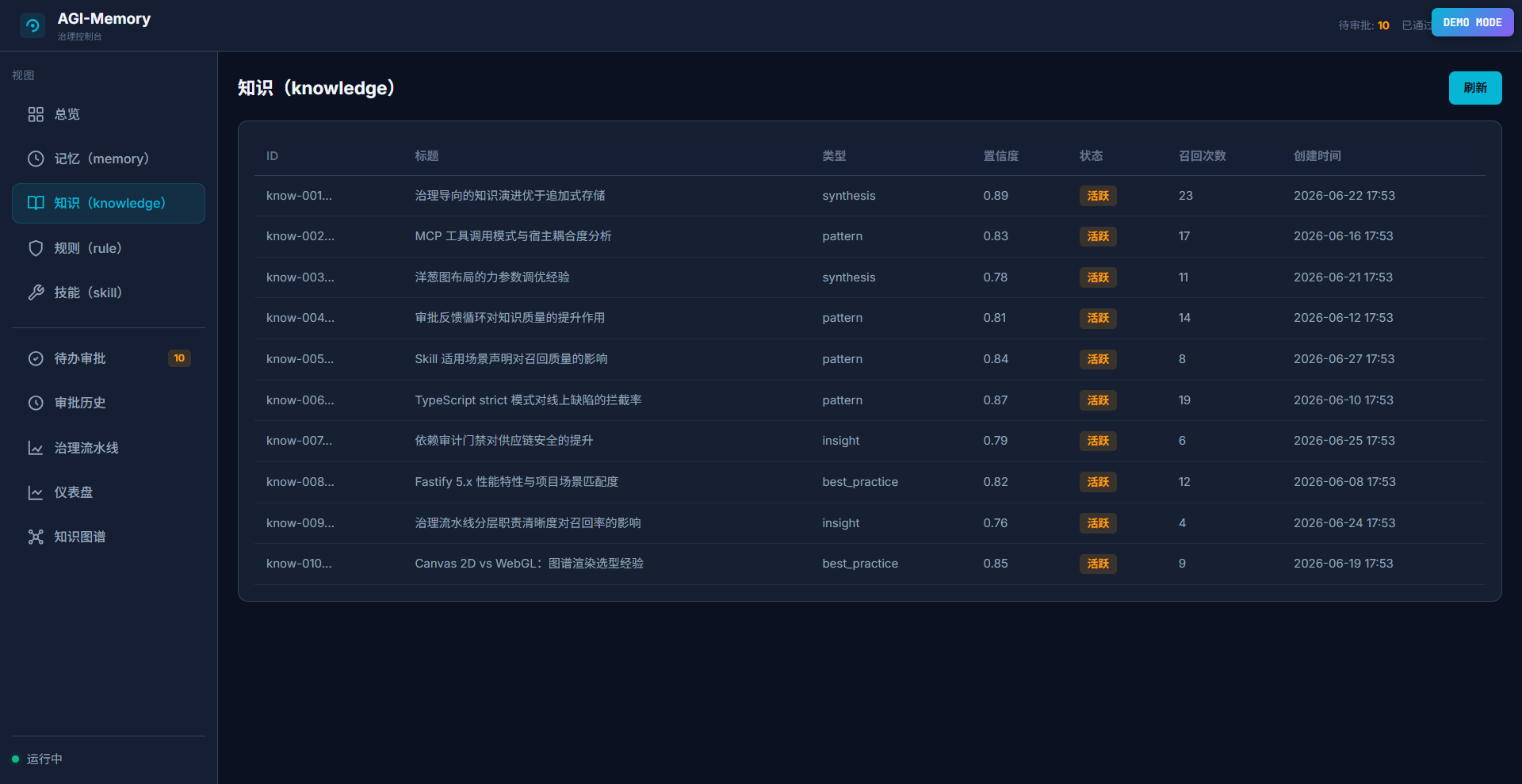This screenshot has width=1522, height=784.
Task: Navigate to 治理流水线
Action: 109,448
